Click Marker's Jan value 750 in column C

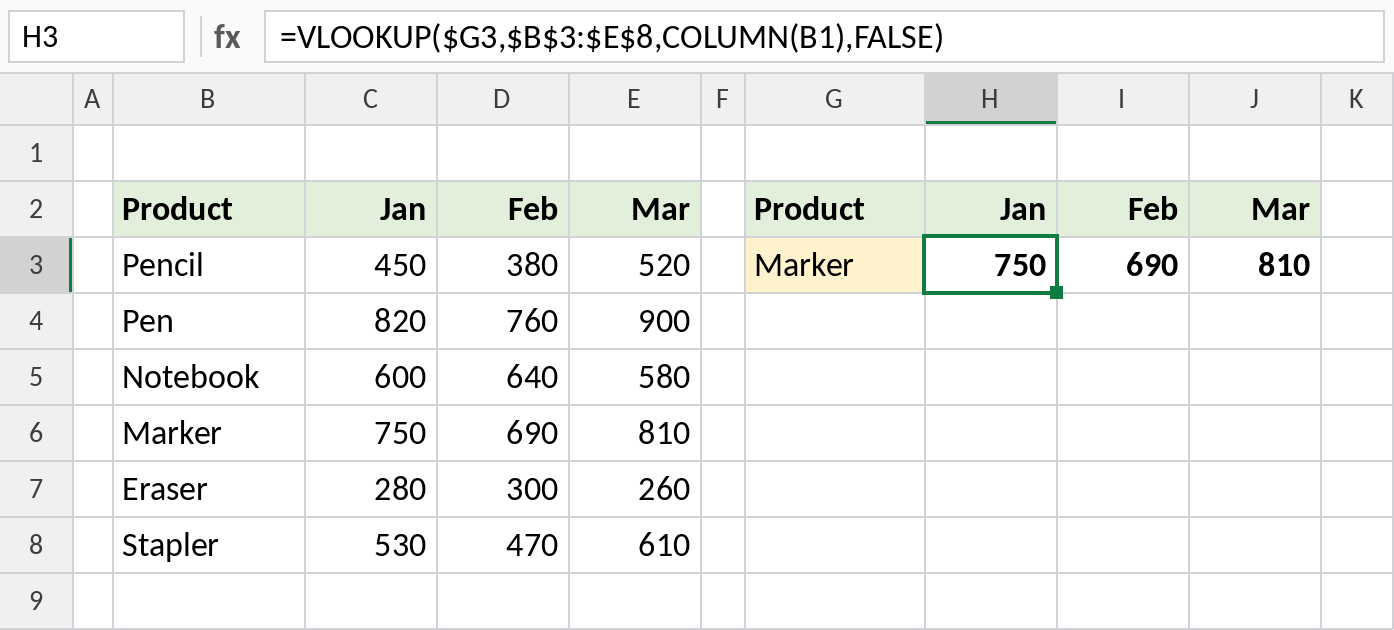click(371, 433)
